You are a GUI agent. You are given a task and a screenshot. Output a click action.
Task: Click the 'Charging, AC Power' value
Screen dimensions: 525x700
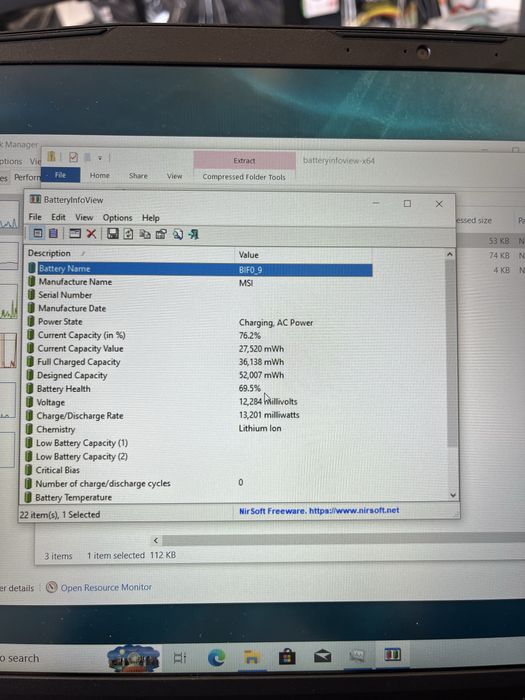pos(276,322)
